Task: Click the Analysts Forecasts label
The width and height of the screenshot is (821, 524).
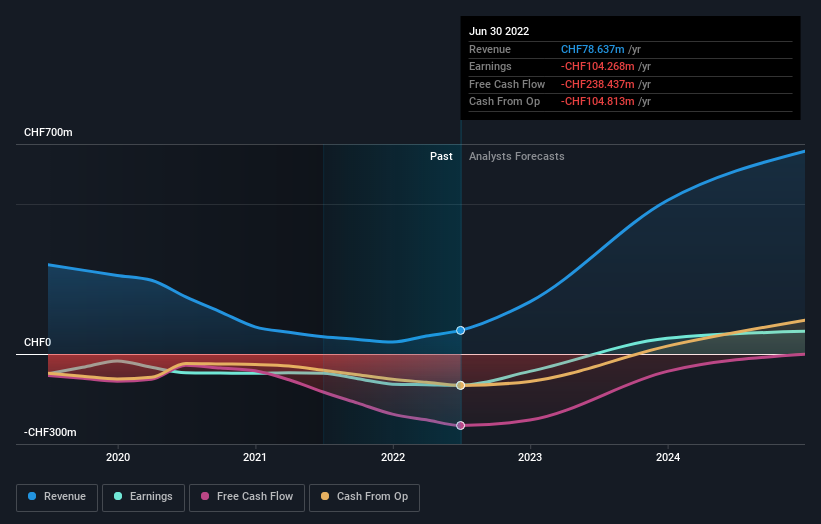Action: (x=516, y=157)
